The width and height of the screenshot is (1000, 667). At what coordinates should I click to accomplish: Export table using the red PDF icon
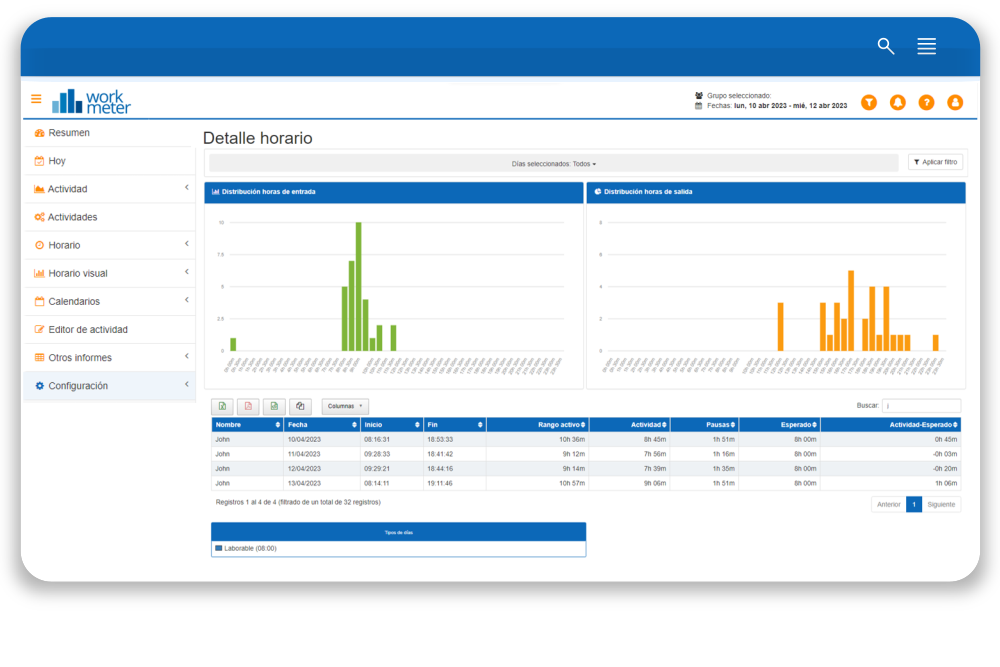point(248,406)
